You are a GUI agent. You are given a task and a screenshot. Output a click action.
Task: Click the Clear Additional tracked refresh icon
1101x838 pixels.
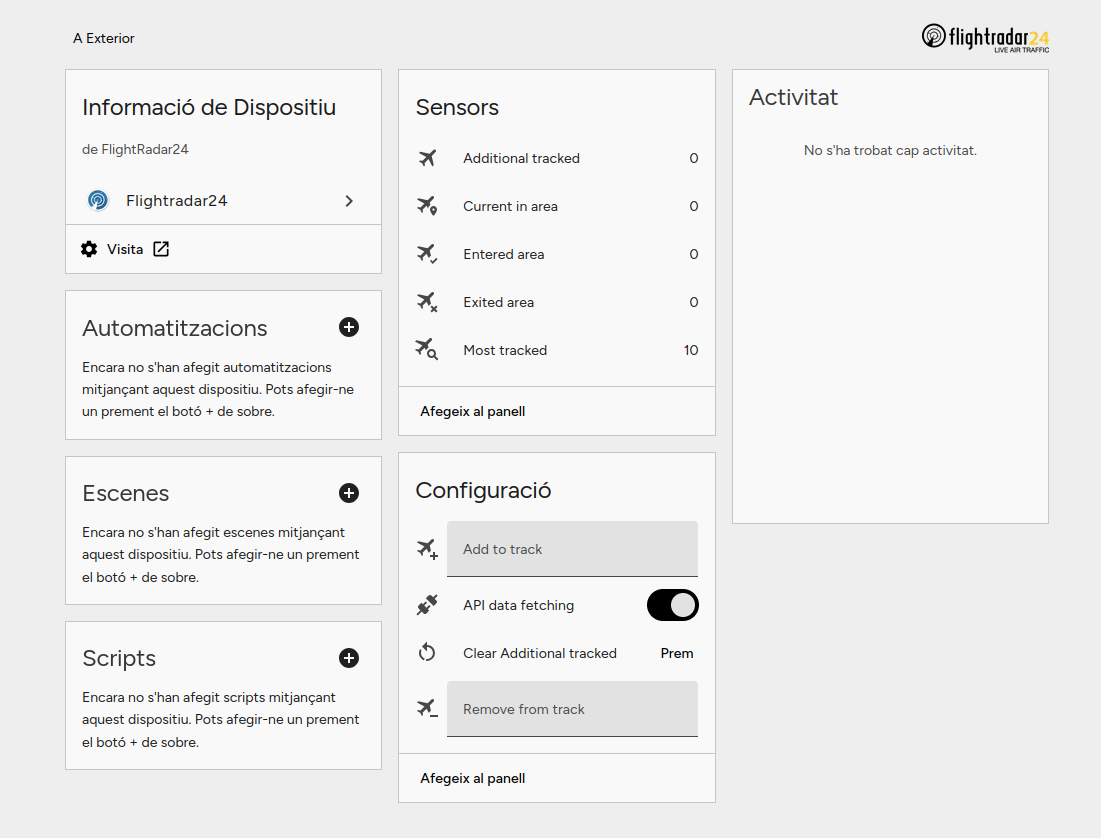tap(427, 653)
